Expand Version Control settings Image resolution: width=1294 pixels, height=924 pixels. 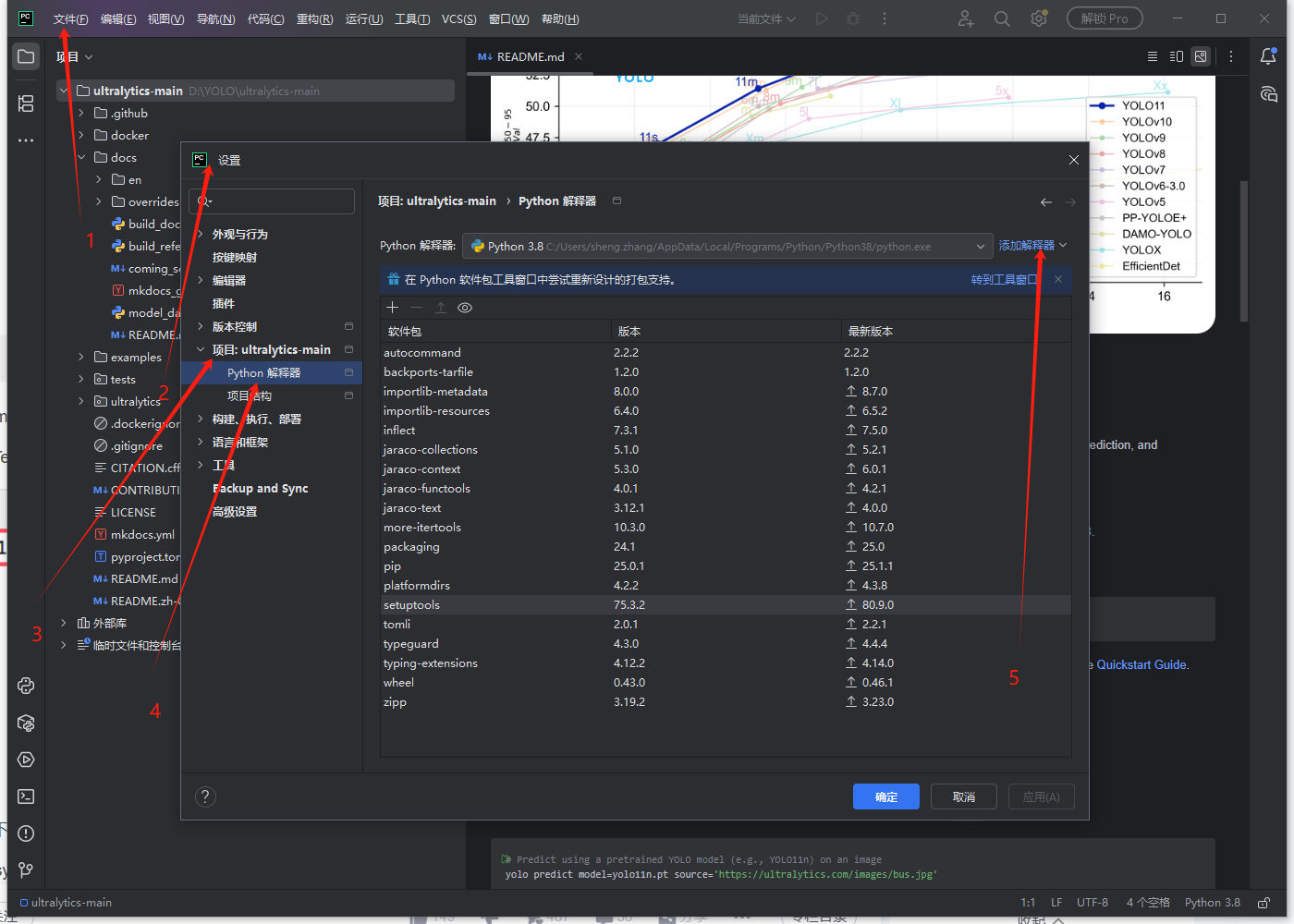point(200,327)
